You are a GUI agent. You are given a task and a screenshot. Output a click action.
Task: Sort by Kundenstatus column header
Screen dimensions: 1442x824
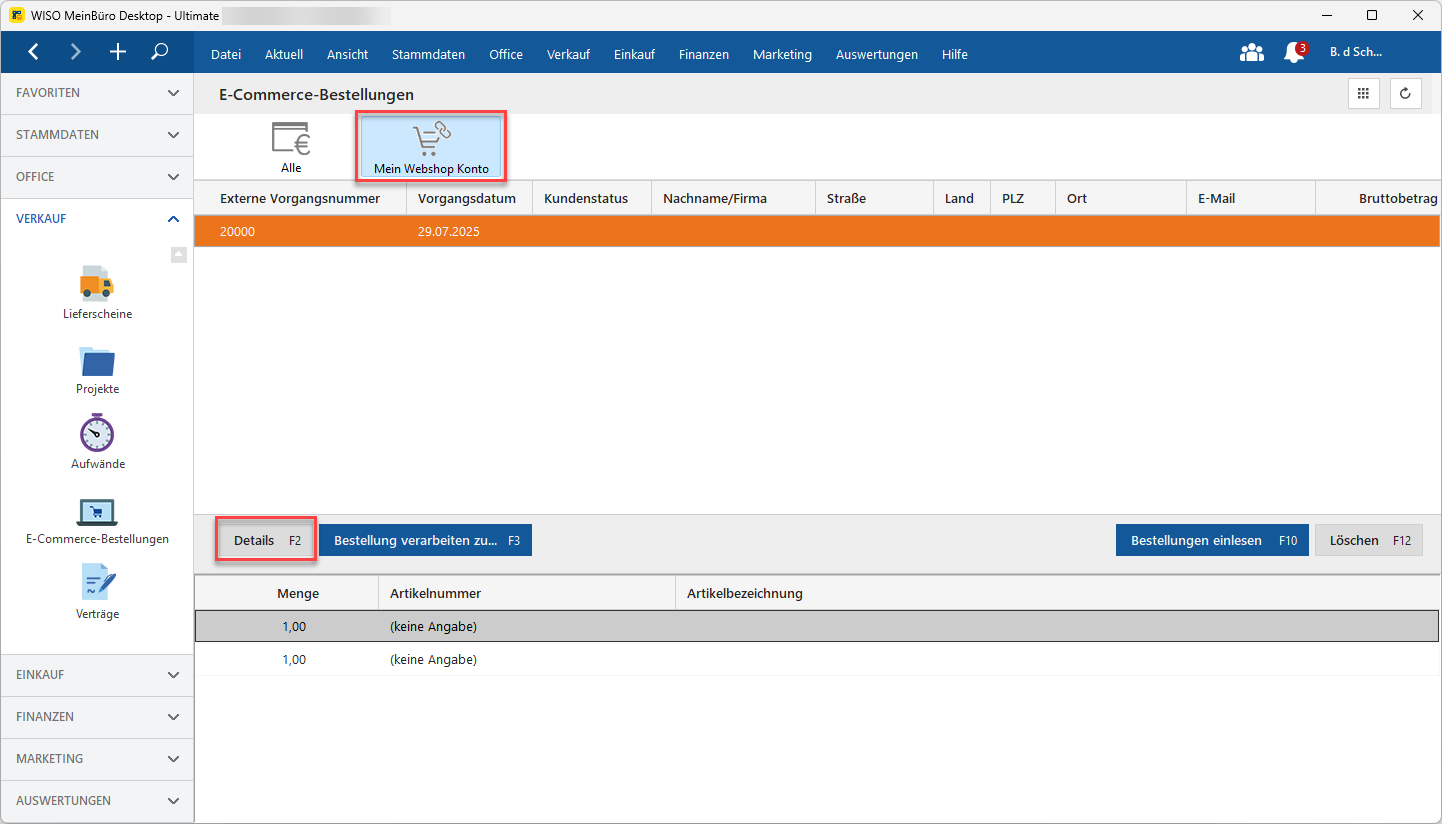click(592, 198)
